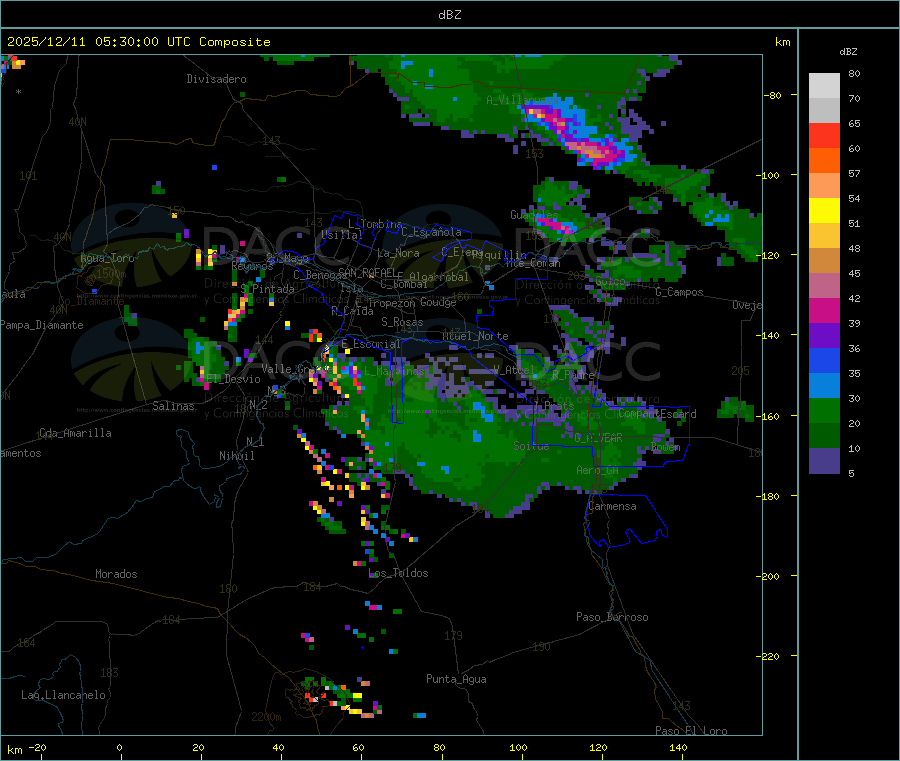
Task: Click the Goudge map label
Action: (438, 302)
